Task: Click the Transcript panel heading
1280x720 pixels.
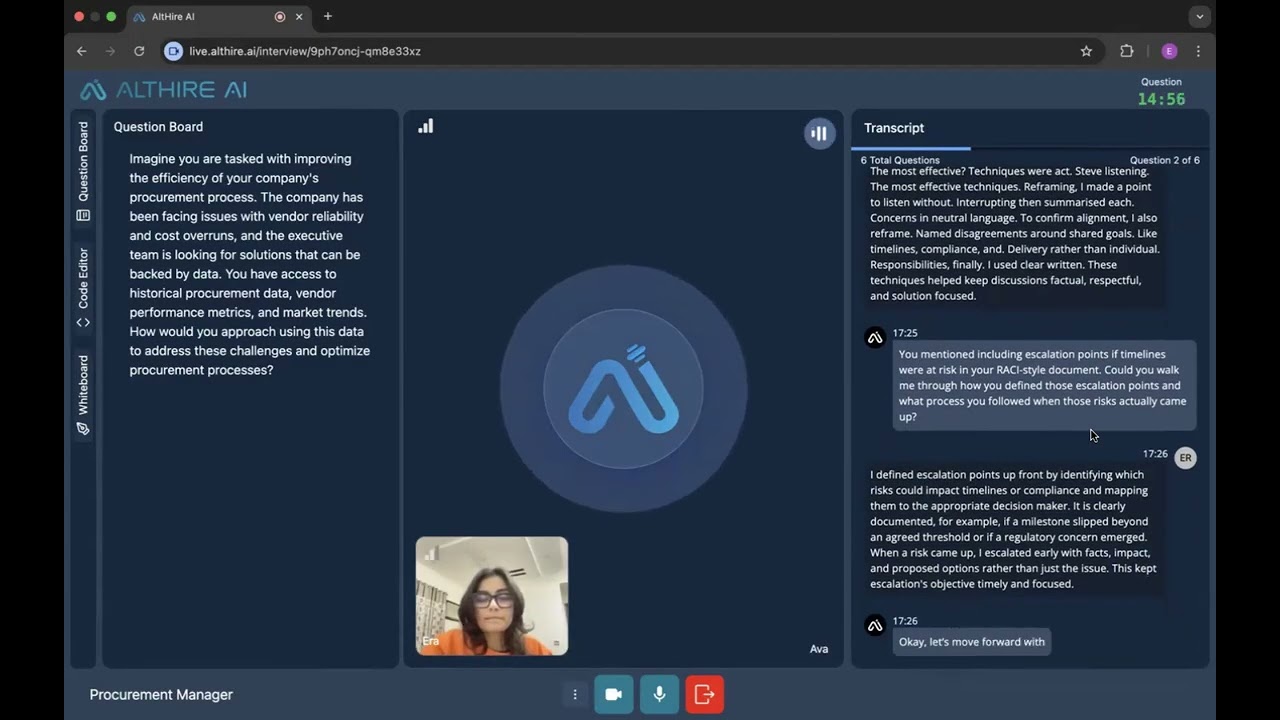Action: 894,128
